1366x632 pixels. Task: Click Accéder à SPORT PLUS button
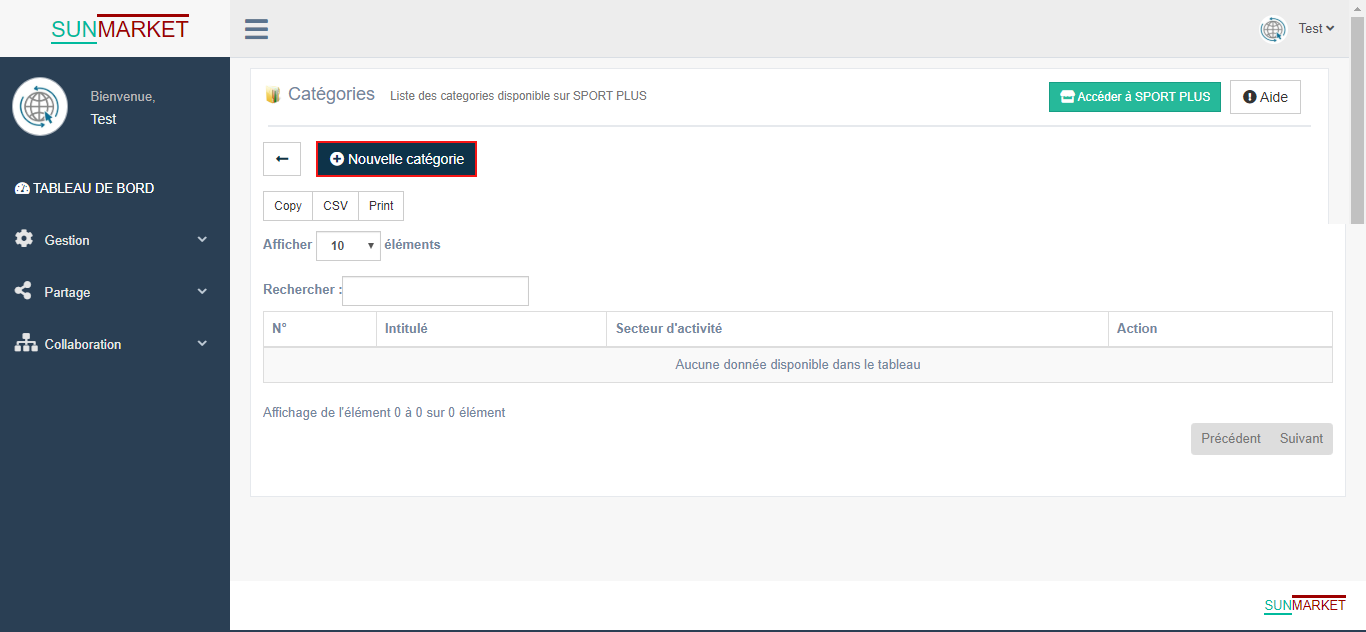[1134, 97]
